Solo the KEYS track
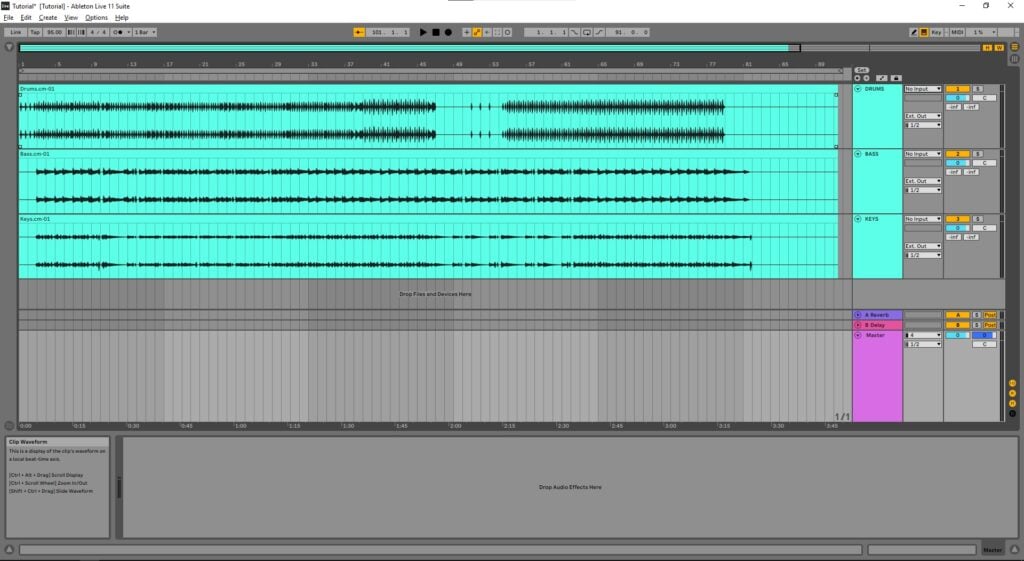Image resolution: width=1024 pixels, height=561 pixels. (978, 219)
